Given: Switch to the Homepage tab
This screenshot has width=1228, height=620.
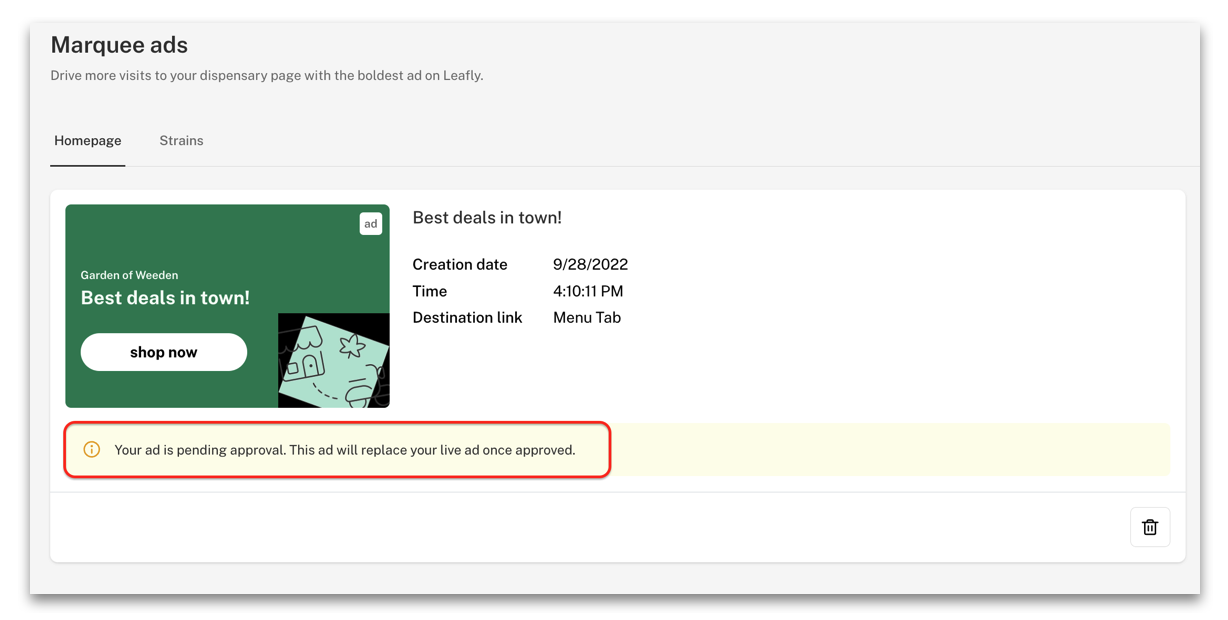Looking at the screenshot, I should point(88,141).
